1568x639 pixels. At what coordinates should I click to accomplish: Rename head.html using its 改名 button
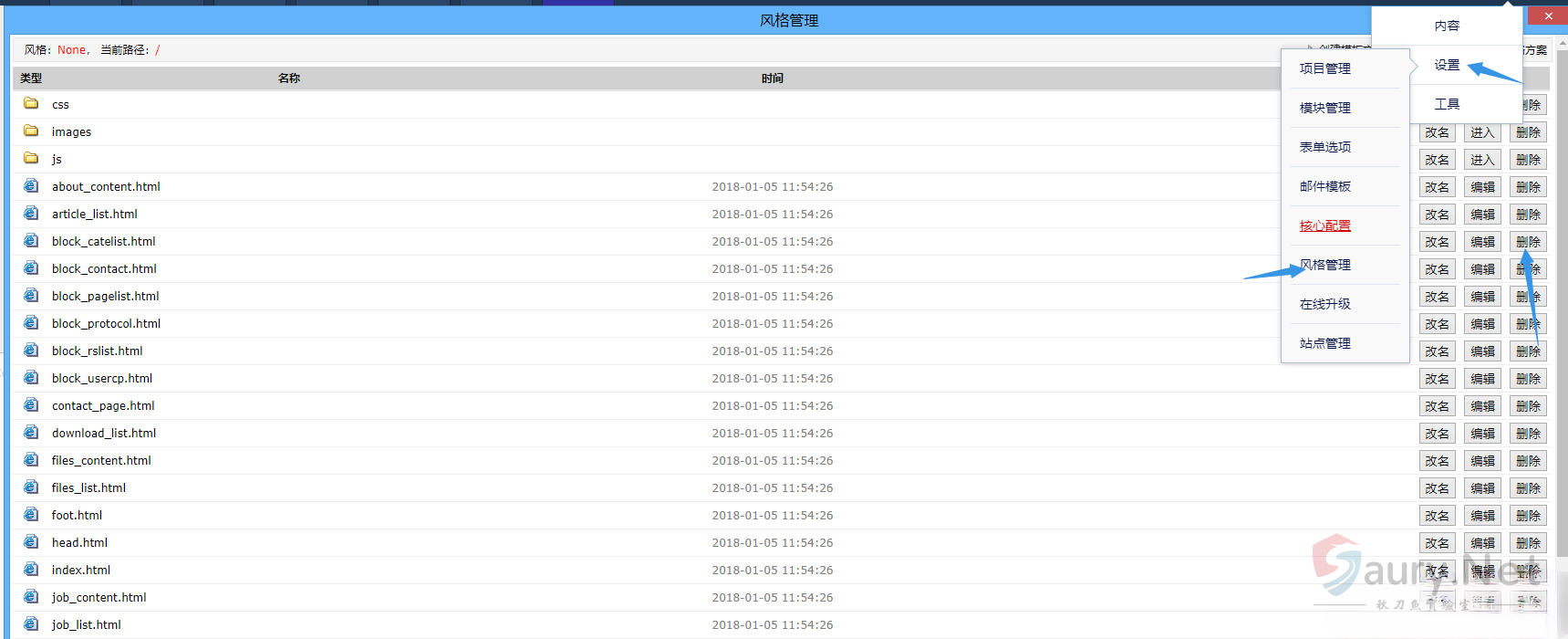click(1437, 543)
